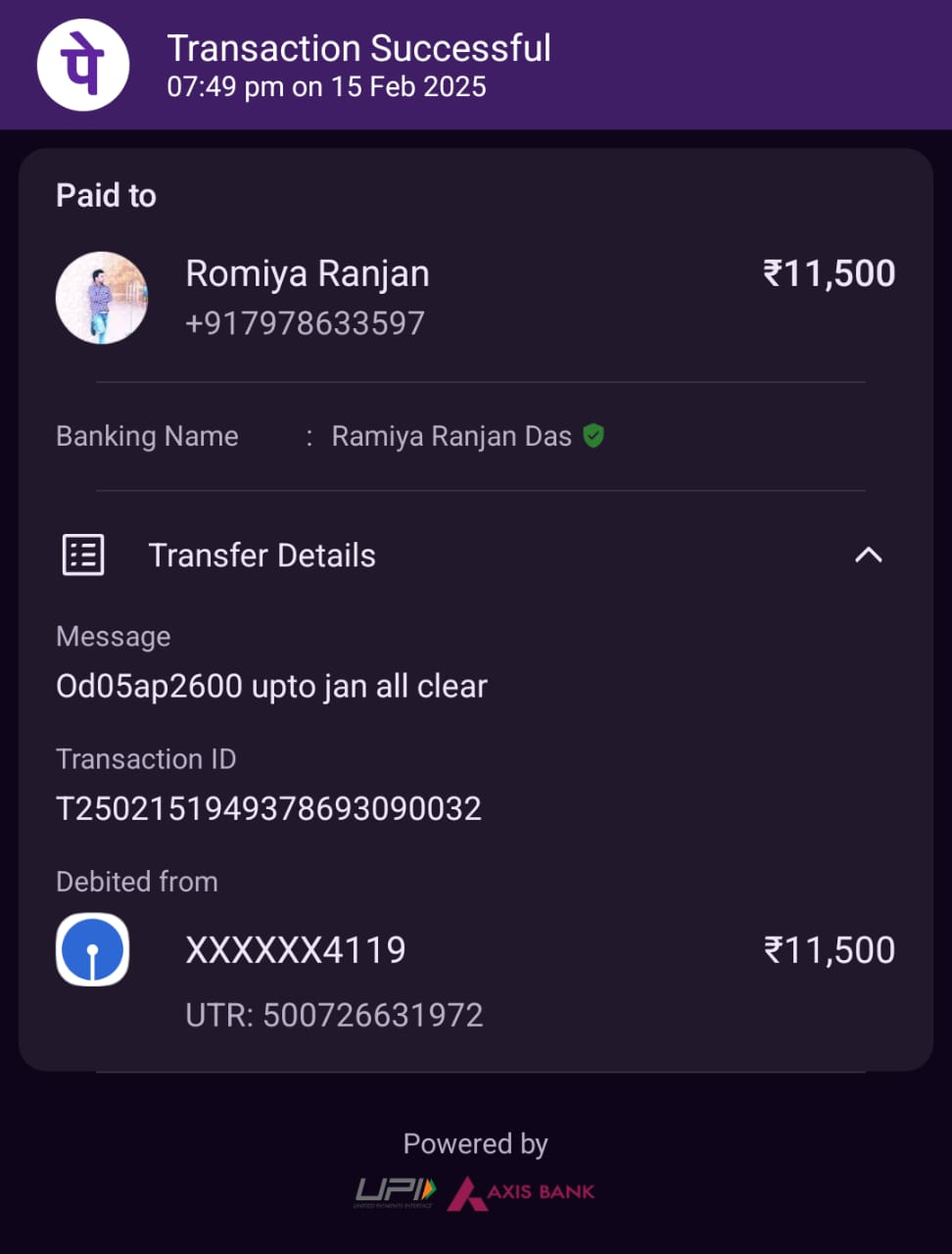Tap the SBI bank logo icon
The width and height of the screenshot is (952, 1254).
tap(93, 949)
